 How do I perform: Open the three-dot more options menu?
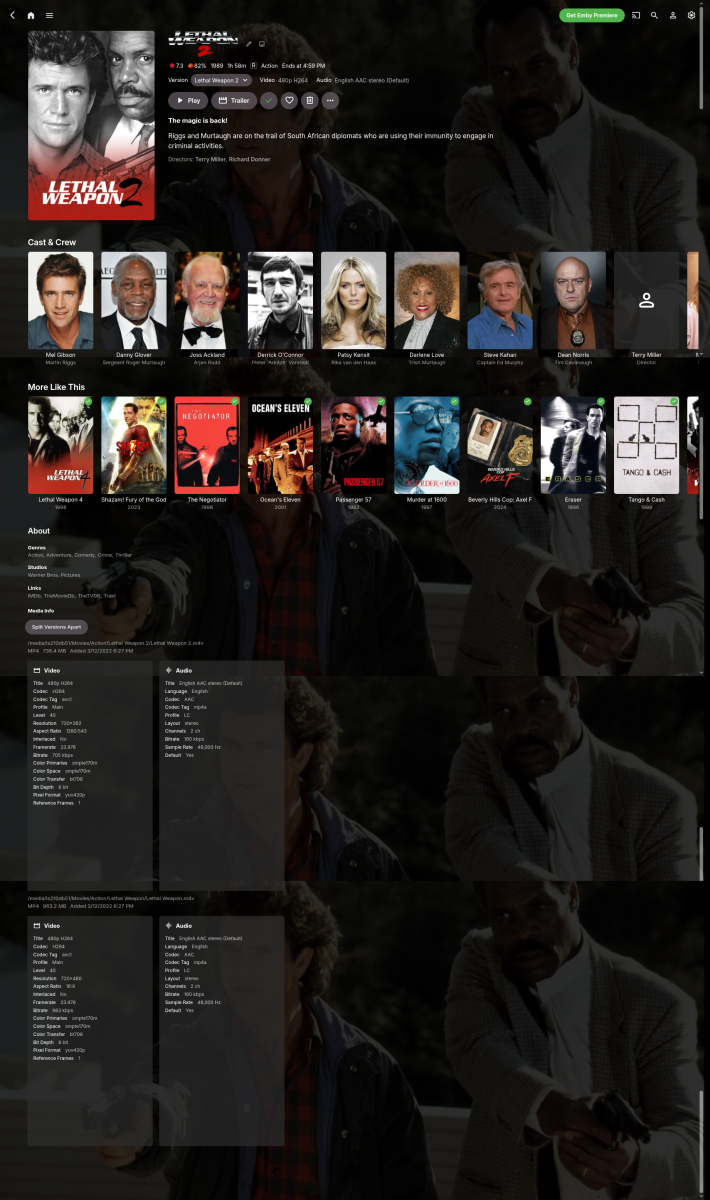[x=330, y=100]
